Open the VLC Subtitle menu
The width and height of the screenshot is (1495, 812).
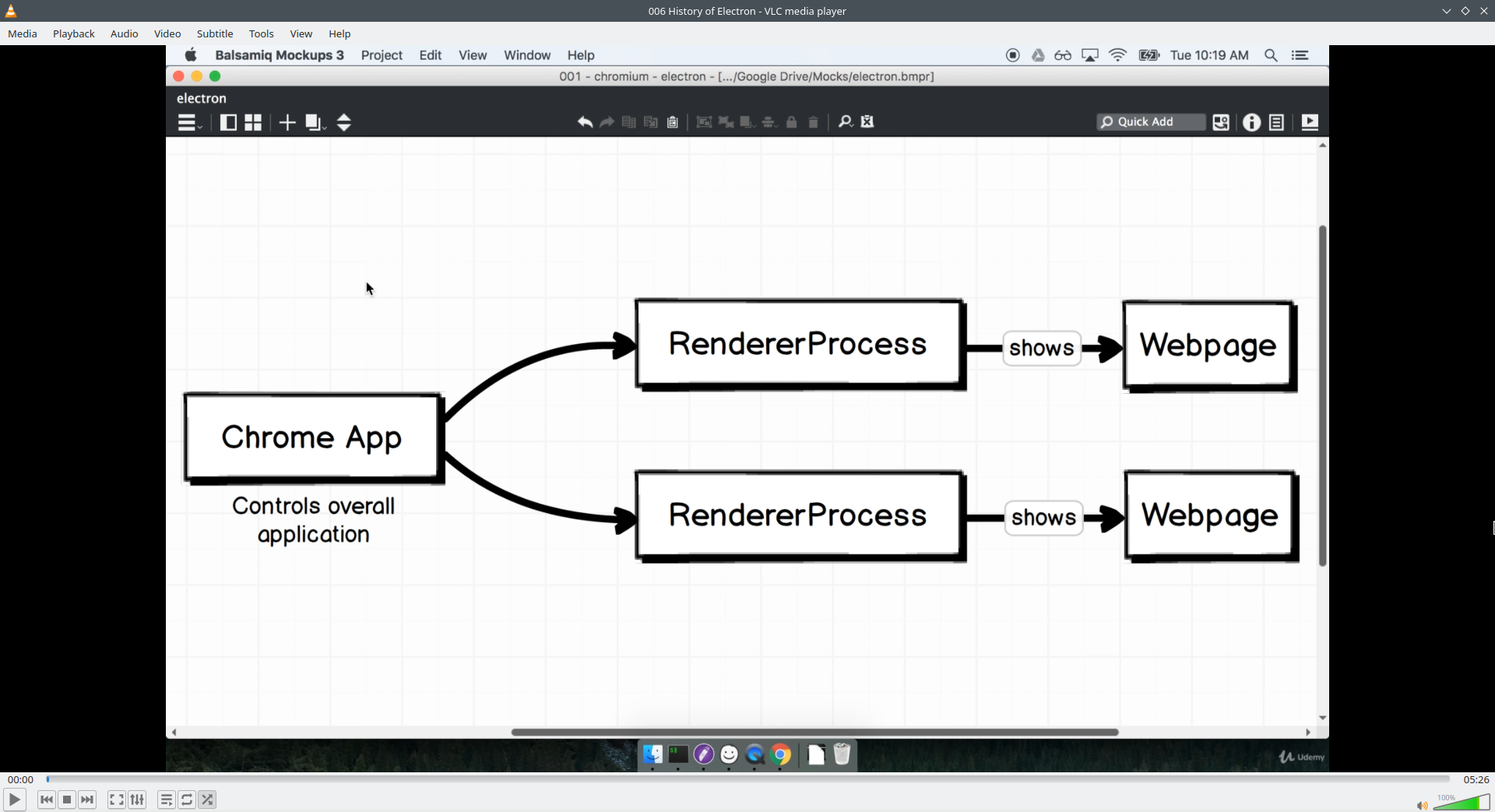(215, 33)
